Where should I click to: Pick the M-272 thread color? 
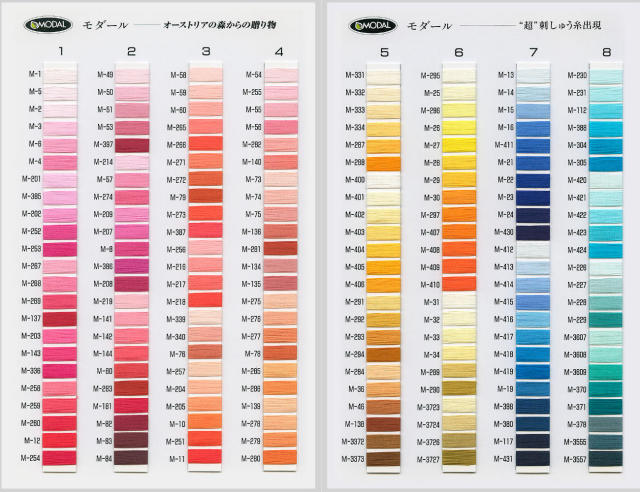click(x=207, y=180)
